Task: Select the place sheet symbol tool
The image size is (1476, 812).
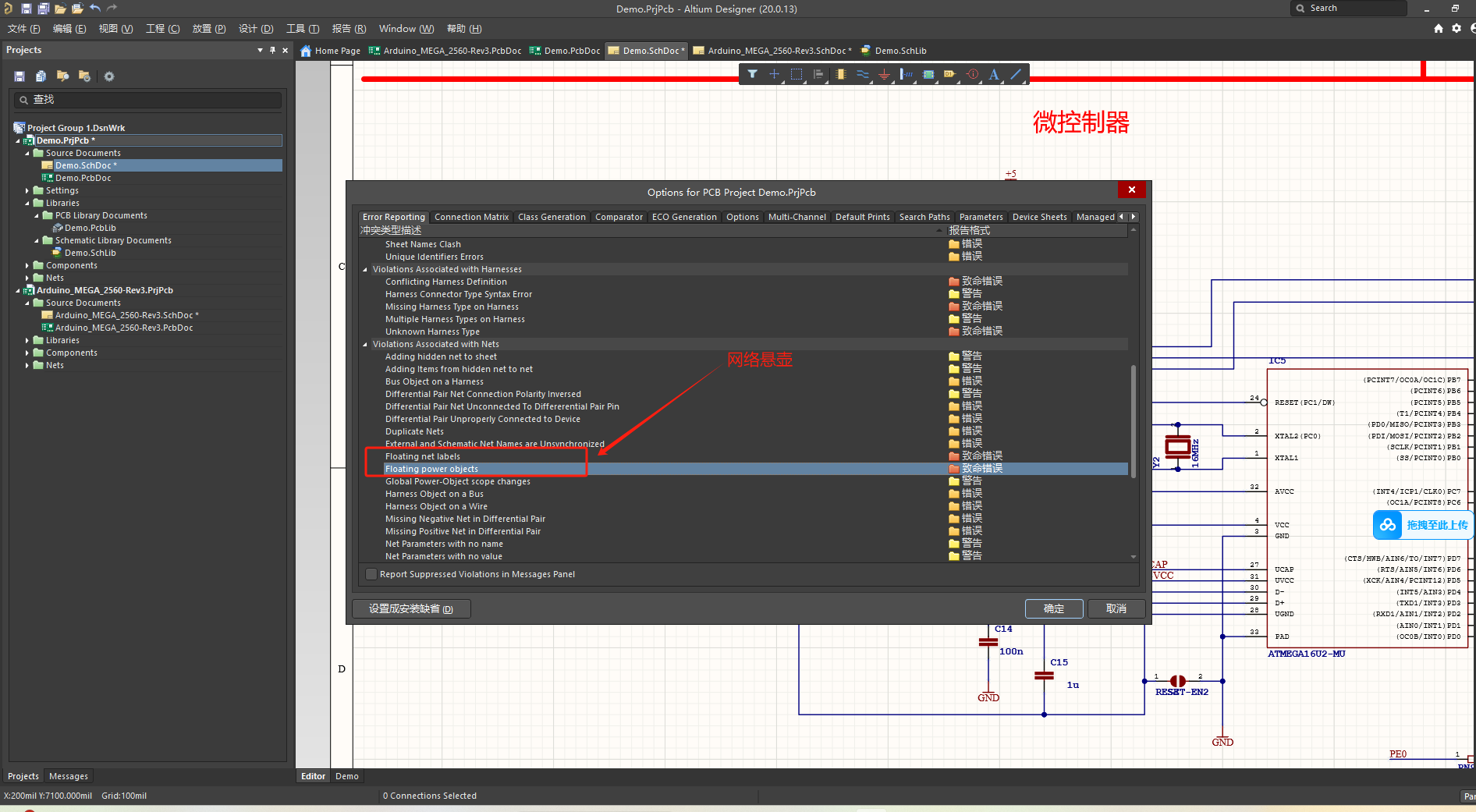Action: (928, 74)
